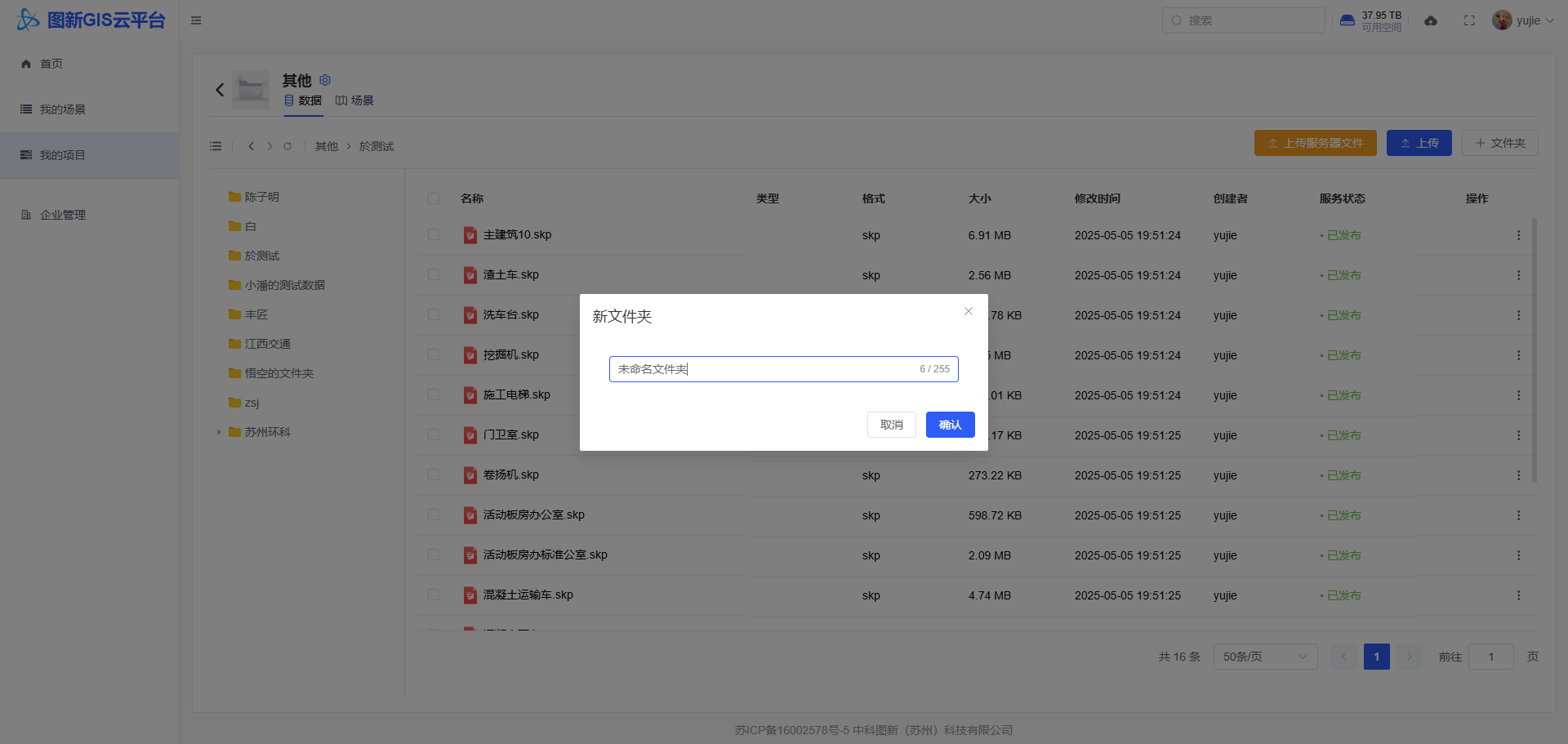Go back with the large left arrow

point(220,90)
